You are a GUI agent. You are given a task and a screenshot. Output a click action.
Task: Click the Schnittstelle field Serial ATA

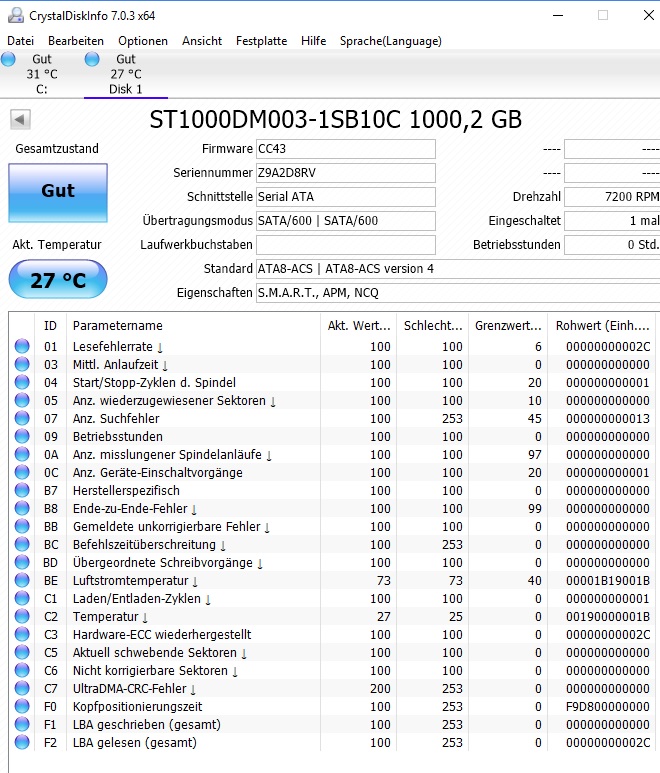tap(346, 197)
